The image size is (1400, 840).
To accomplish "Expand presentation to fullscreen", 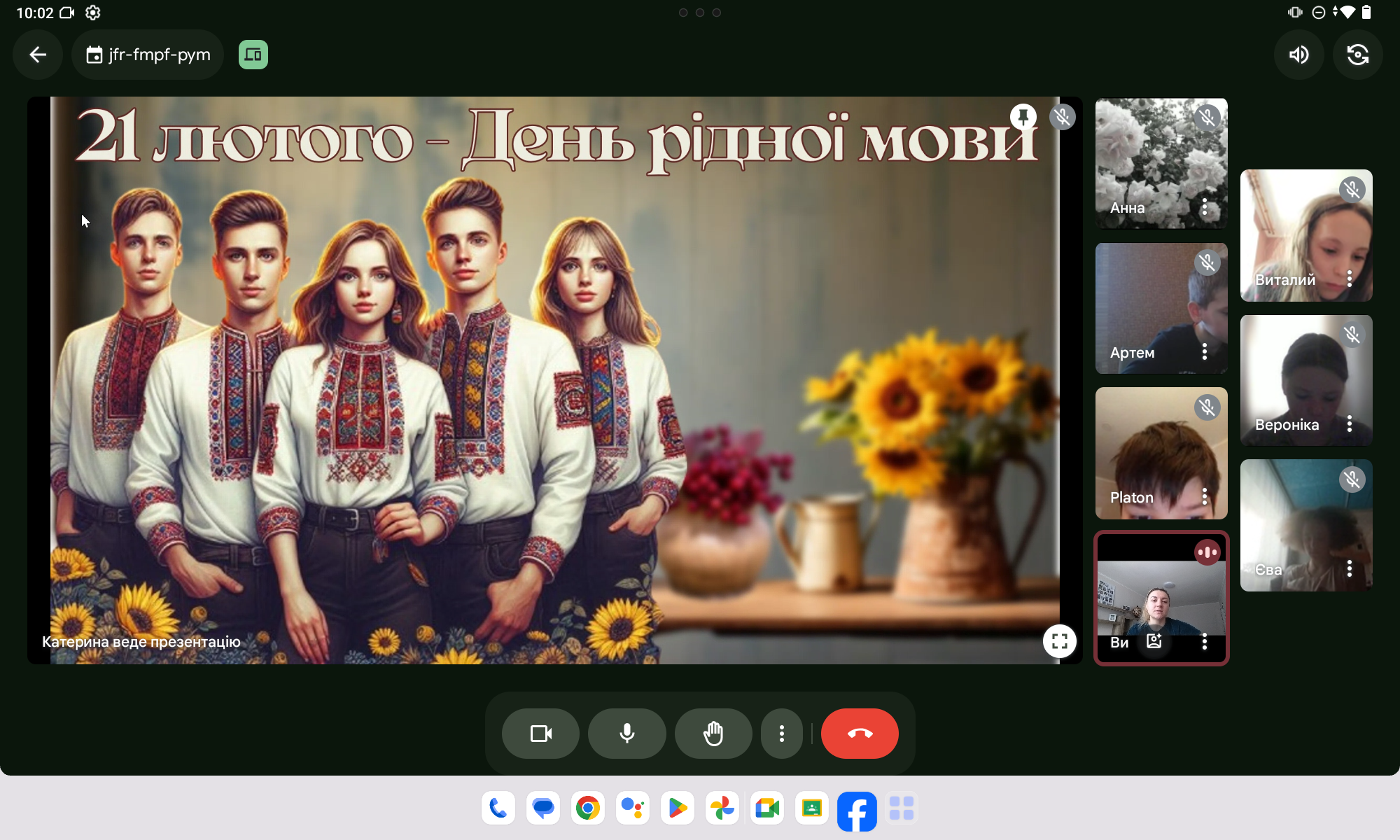I will pos(1059,640).
